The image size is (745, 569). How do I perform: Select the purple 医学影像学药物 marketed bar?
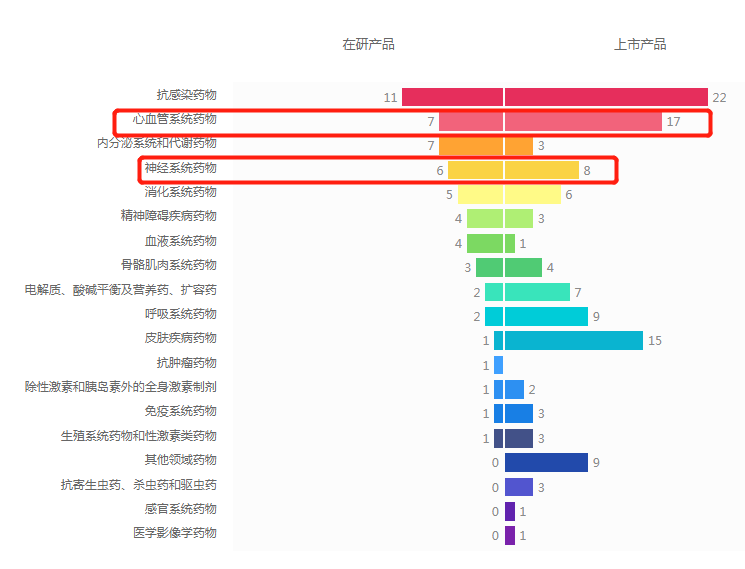coord(510,535)
